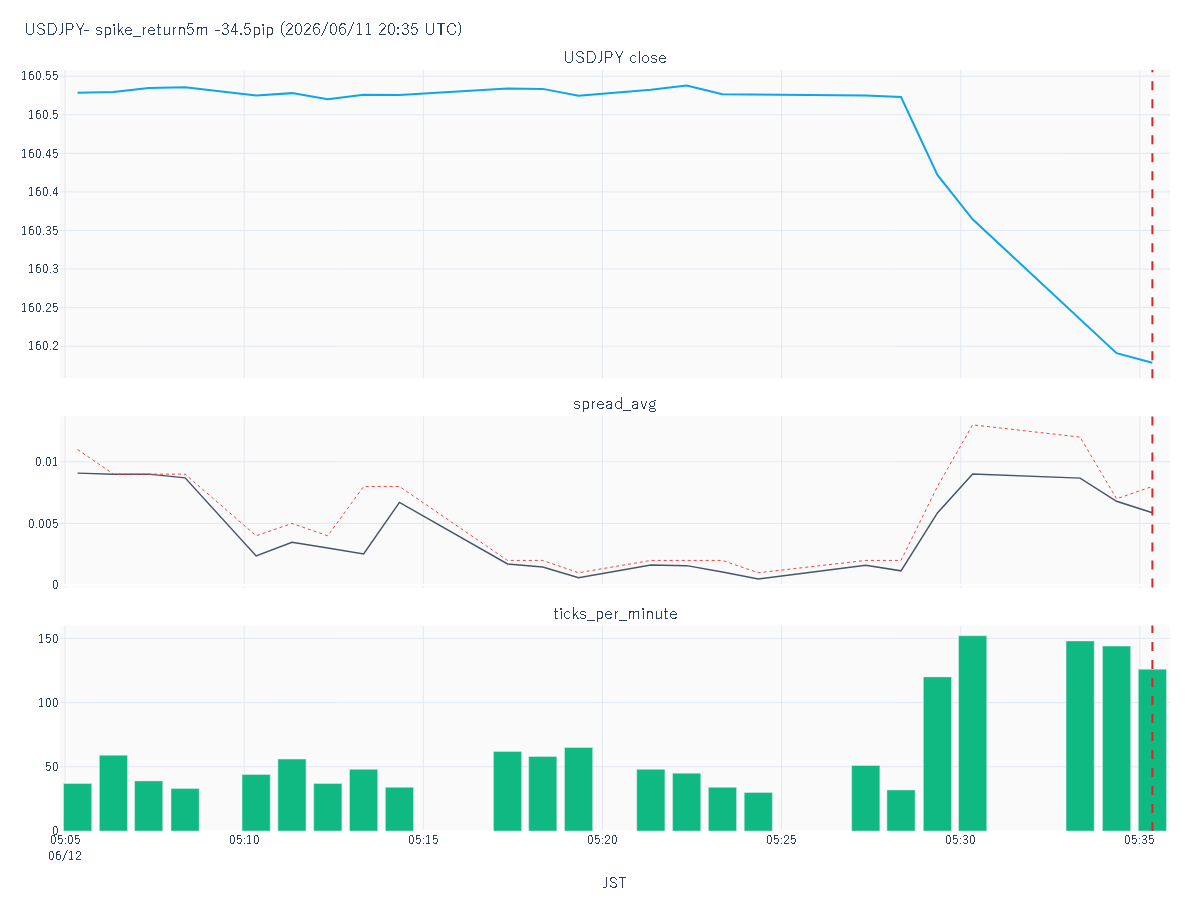The width and height of the screenshot is (1200, 900).
Task: Click the last green bar crossed by the red line
Action: point(1152,750)
